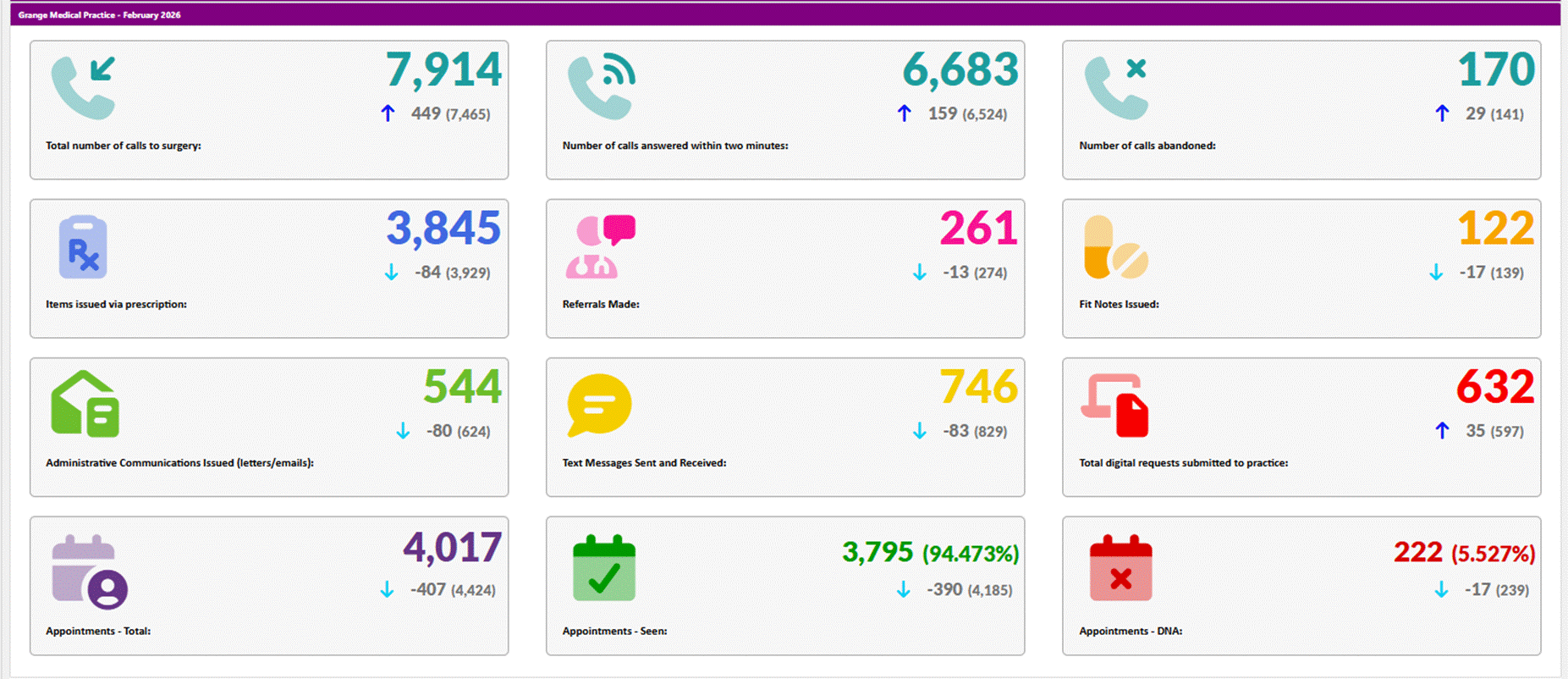Click the red digital requests document icon
Screen dimensions: 1568x679
(x=1116, y=405)
